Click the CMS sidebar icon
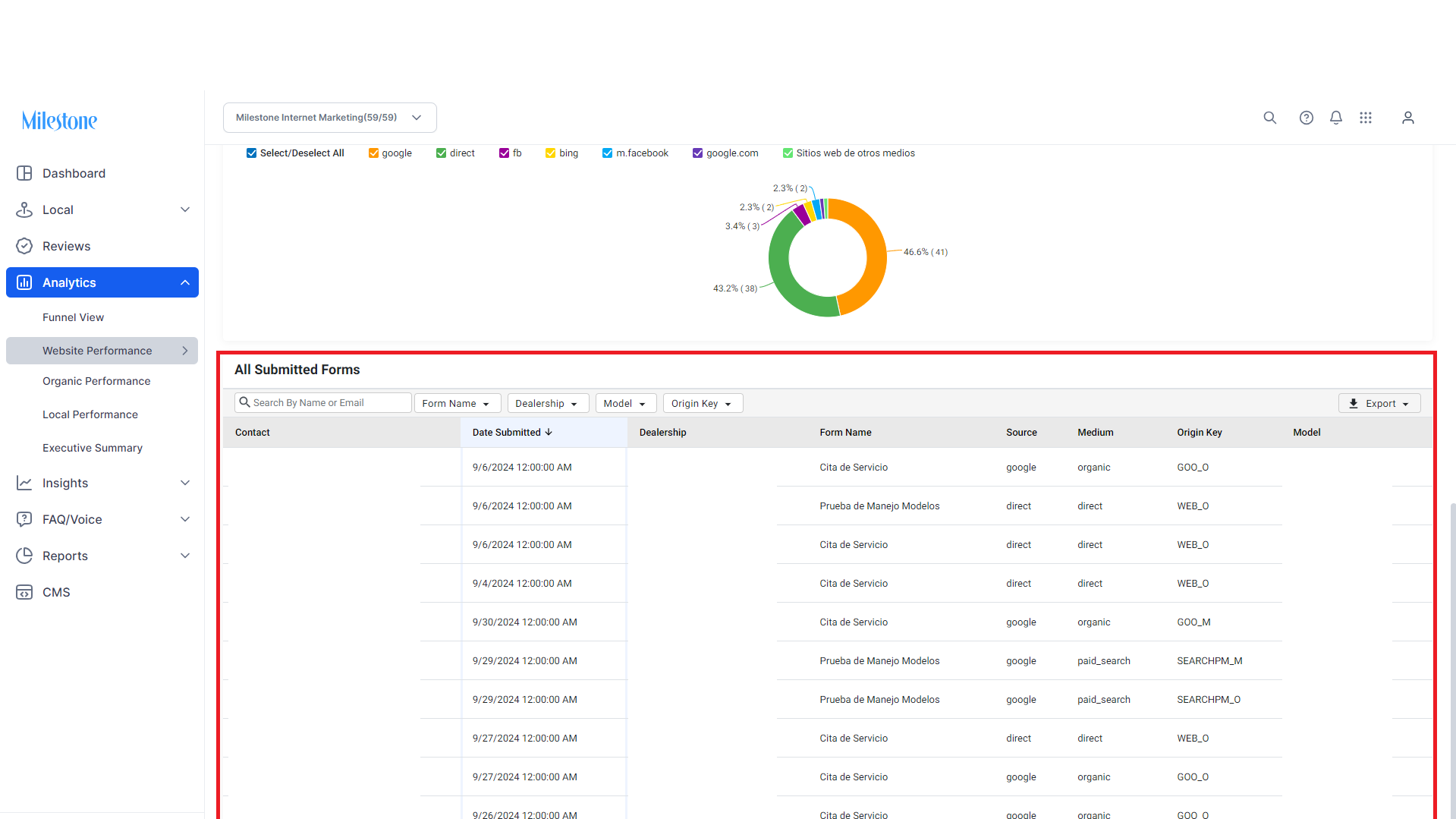This screenshot has height=819, width=1456. click(24, 592)
